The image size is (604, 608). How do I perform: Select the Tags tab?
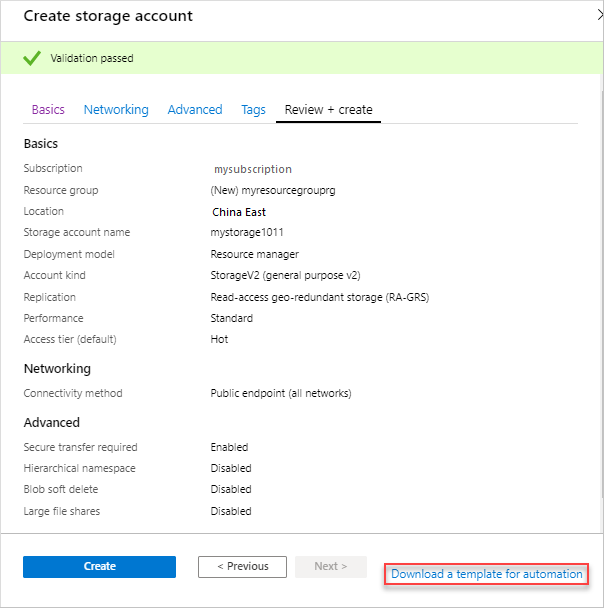tap(253, 110)
